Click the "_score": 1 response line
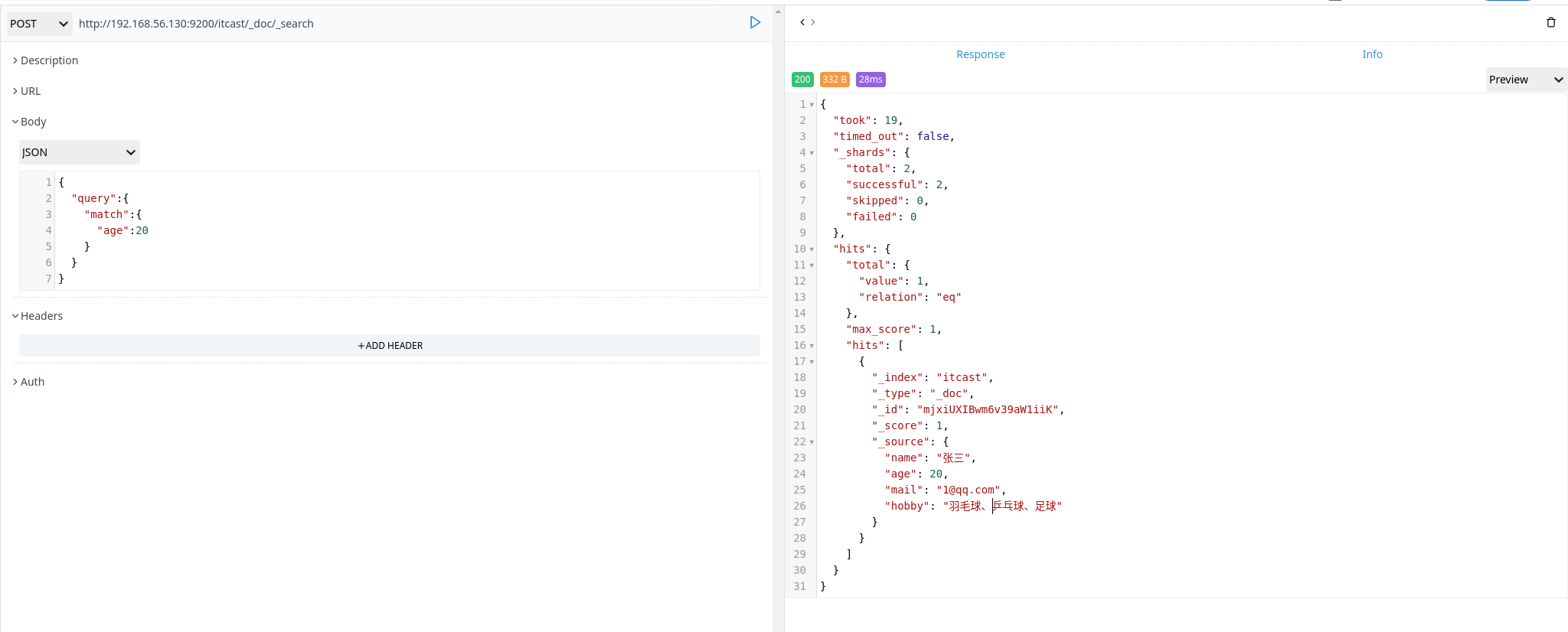Image resolution: width=1568 pixels, height=632 pixels. tap(910, 425)
